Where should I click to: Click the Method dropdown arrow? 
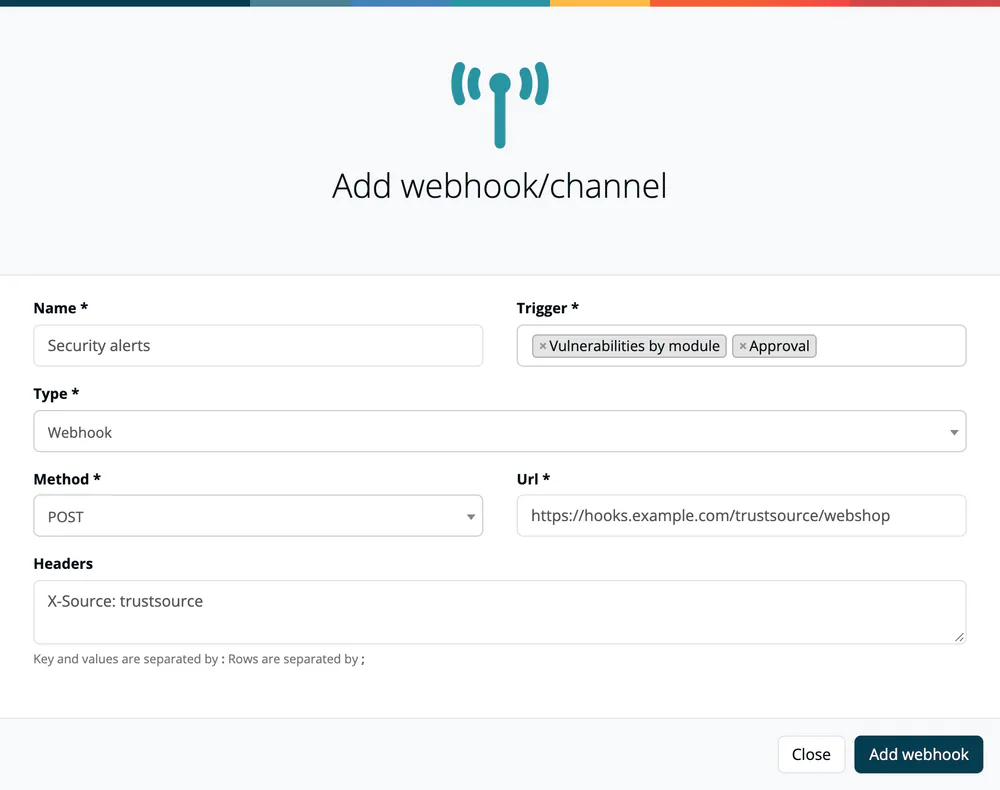[x=471, y=517]
